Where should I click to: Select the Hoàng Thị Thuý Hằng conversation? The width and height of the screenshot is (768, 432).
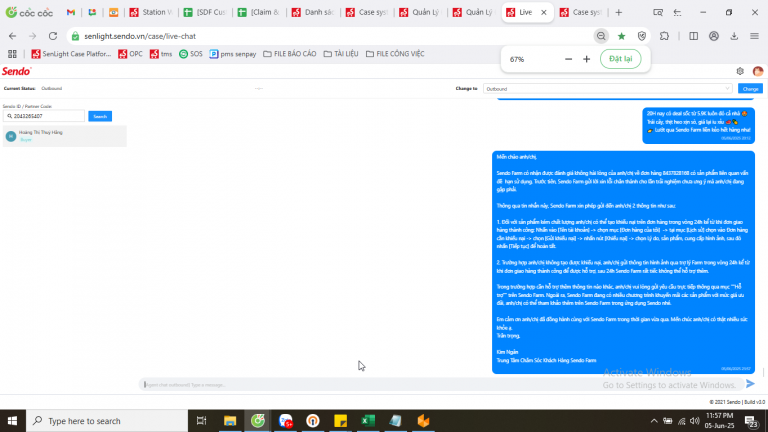[65, 136]
